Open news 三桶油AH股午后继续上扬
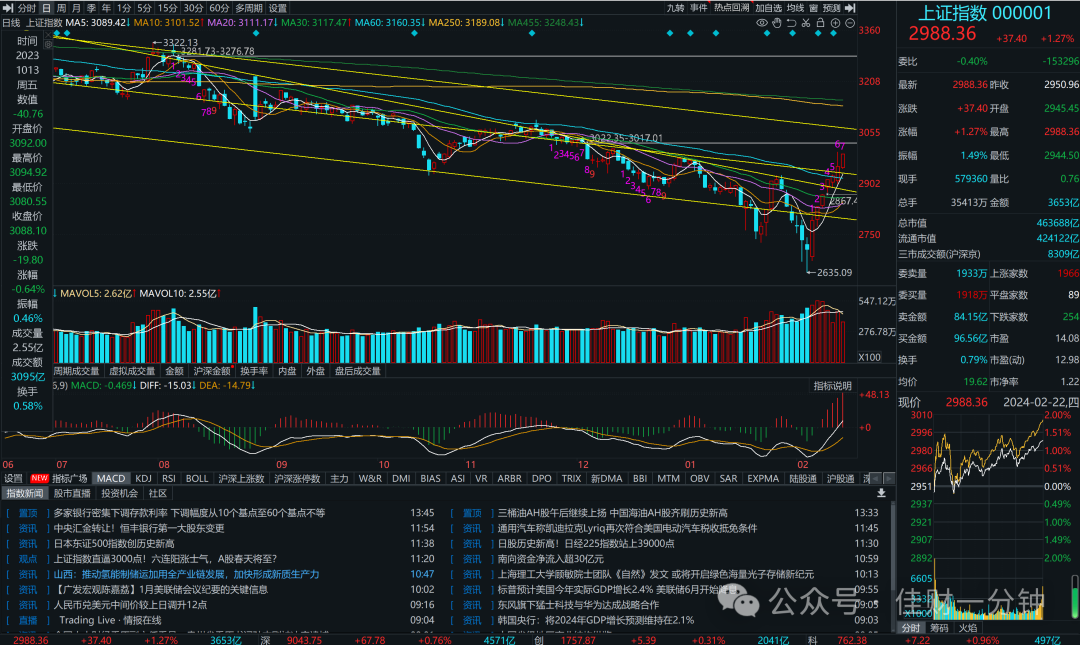 (613, 513)
